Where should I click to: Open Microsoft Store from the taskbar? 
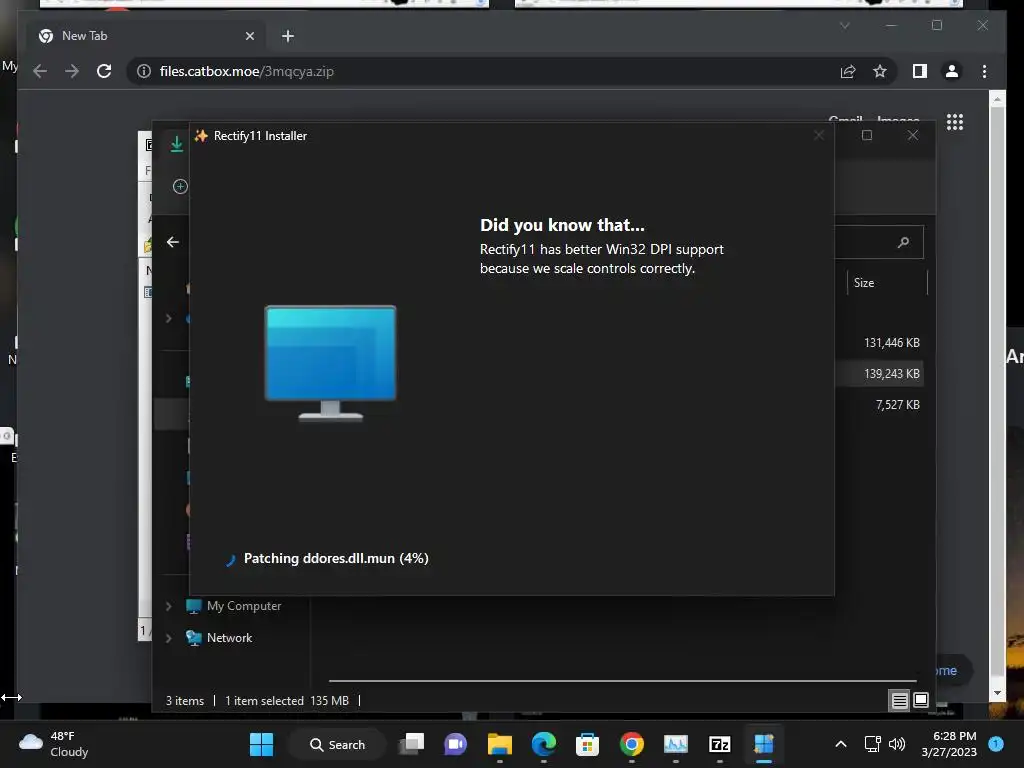tap(587, 744)
